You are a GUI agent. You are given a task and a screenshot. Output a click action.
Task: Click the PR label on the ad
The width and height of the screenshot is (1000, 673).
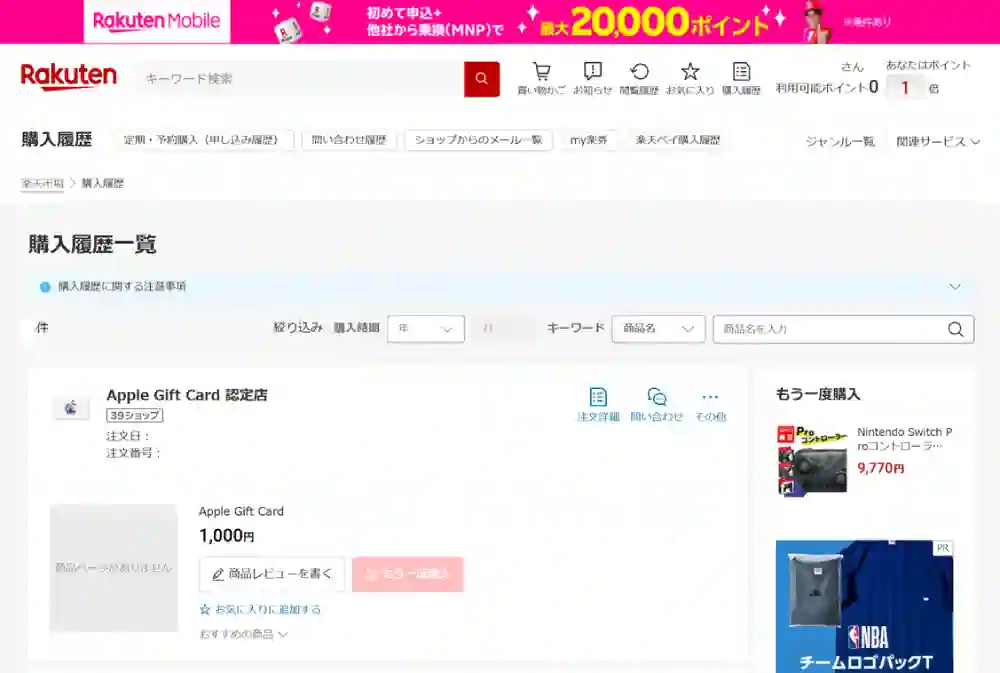(x=943, y=548)
